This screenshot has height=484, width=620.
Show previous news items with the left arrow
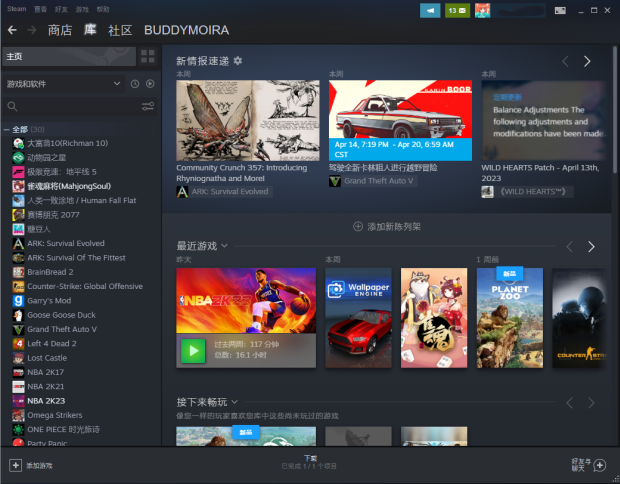point(565,61)
